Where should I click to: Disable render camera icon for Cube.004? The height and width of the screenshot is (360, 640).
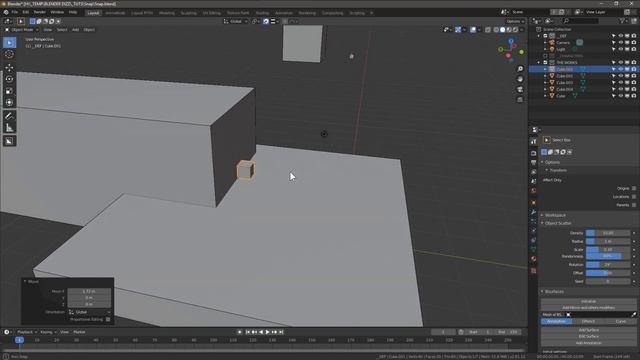pos(633,89)
